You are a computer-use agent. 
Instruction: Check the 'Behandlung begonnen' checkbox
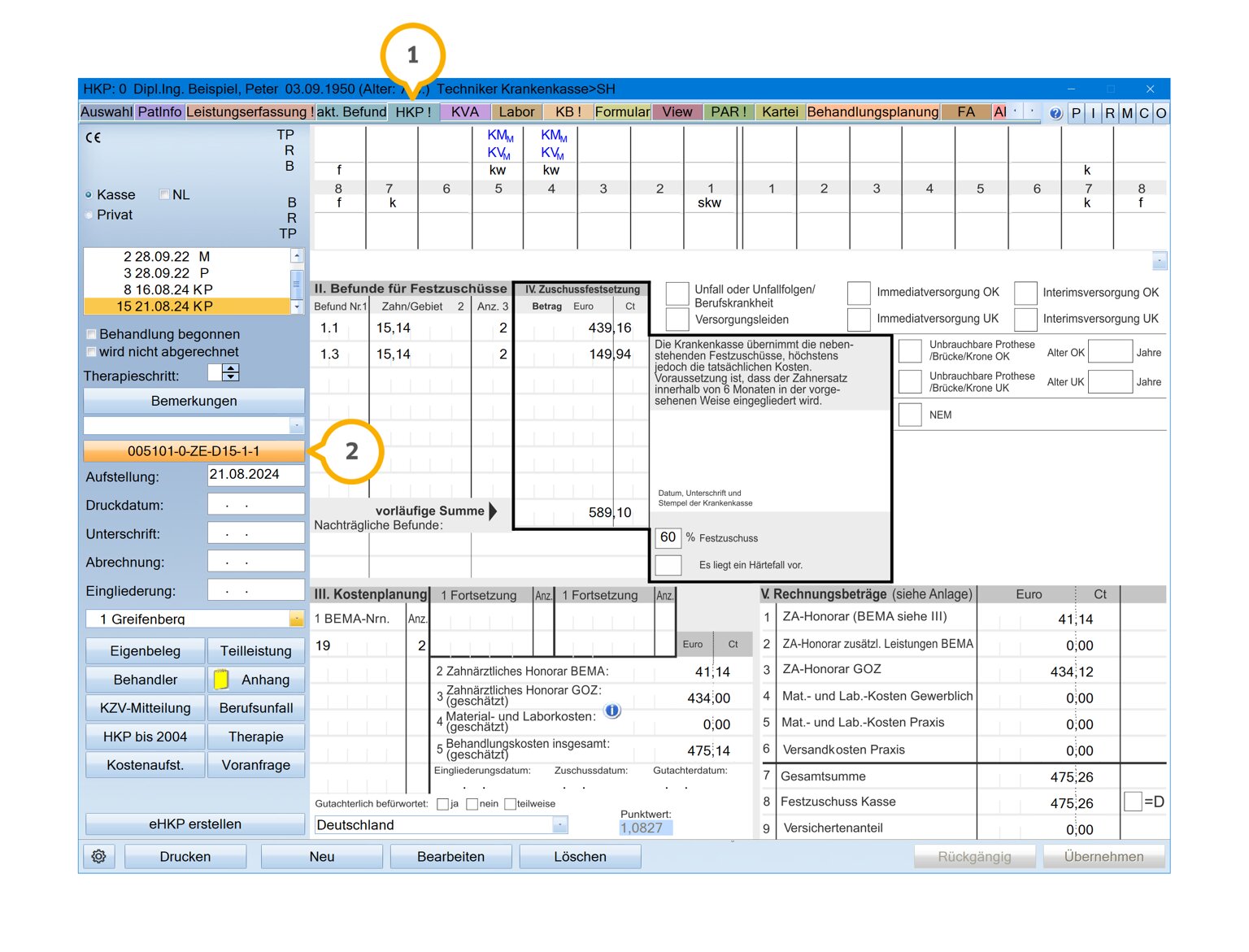point(92,334)
